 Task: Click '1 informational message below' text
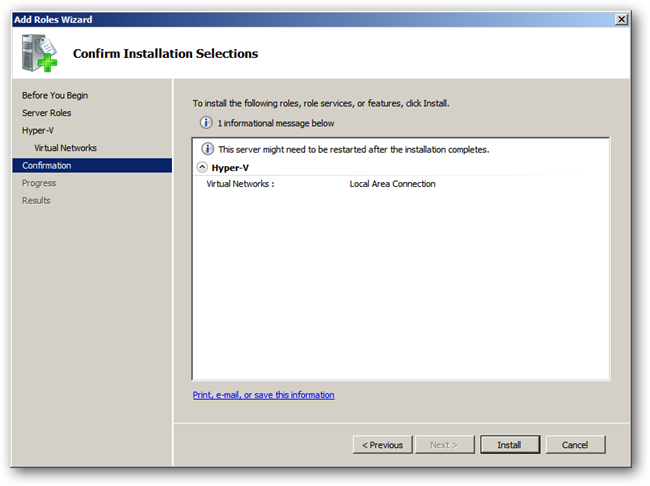pyautogui.click(x=276, y=123)
